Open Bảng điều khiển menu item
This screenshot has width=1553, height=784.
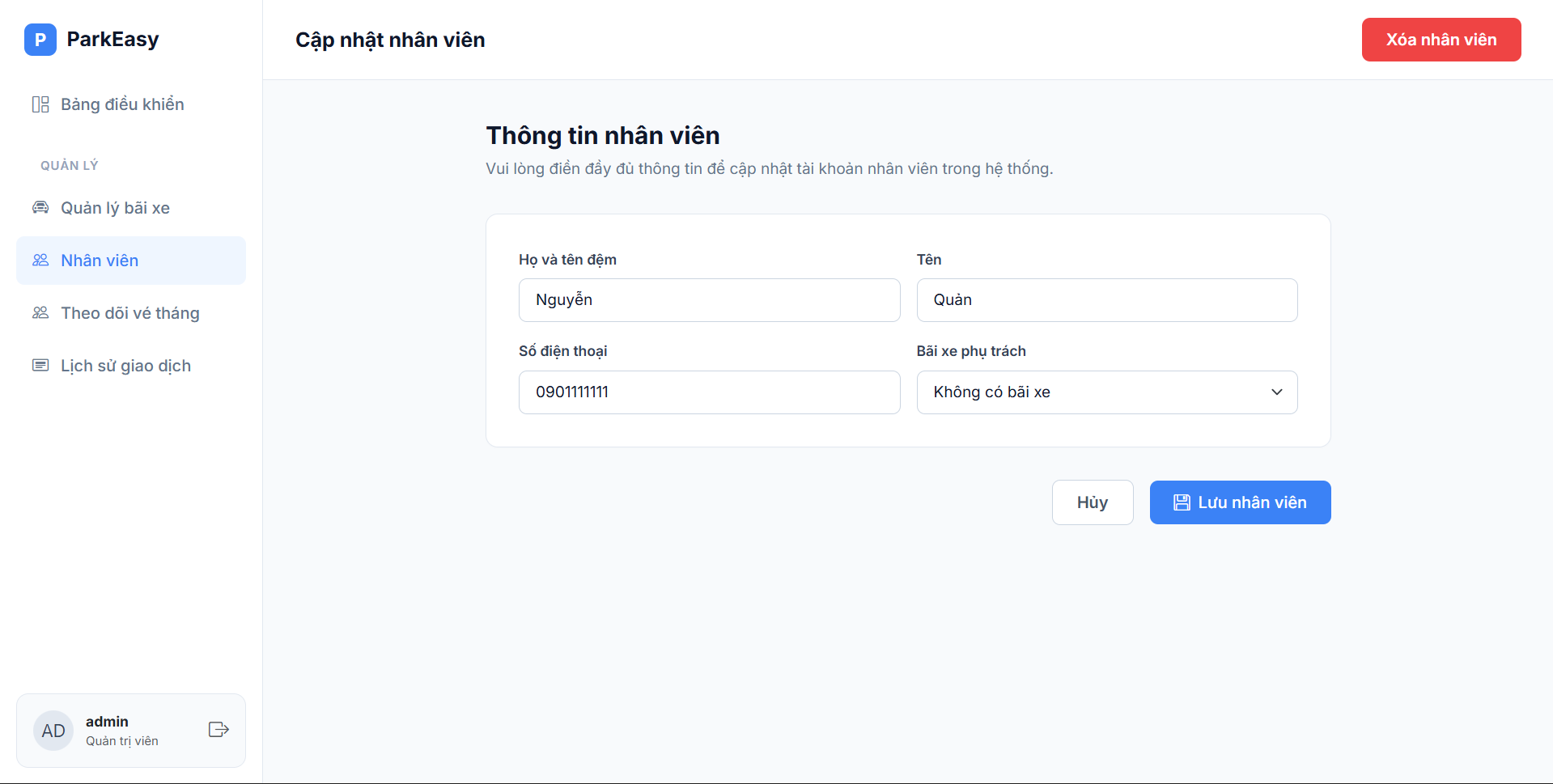[x=122, y=104]
